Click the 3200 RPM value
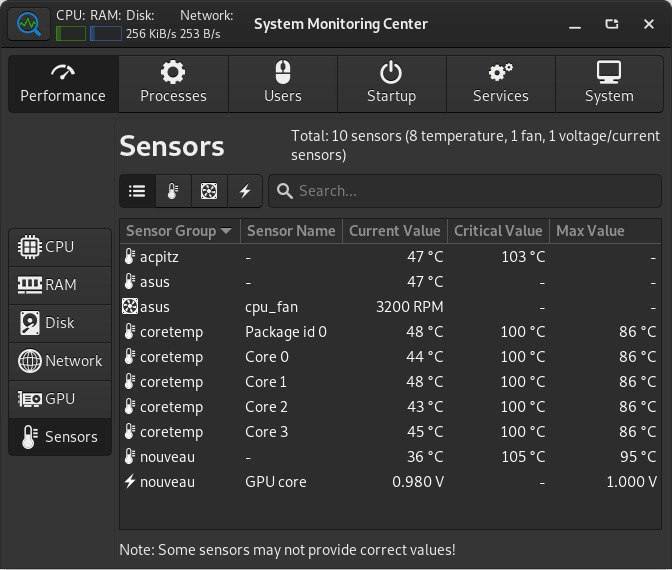The height and width of the screenshot is (570, 672). pos(410,307)
